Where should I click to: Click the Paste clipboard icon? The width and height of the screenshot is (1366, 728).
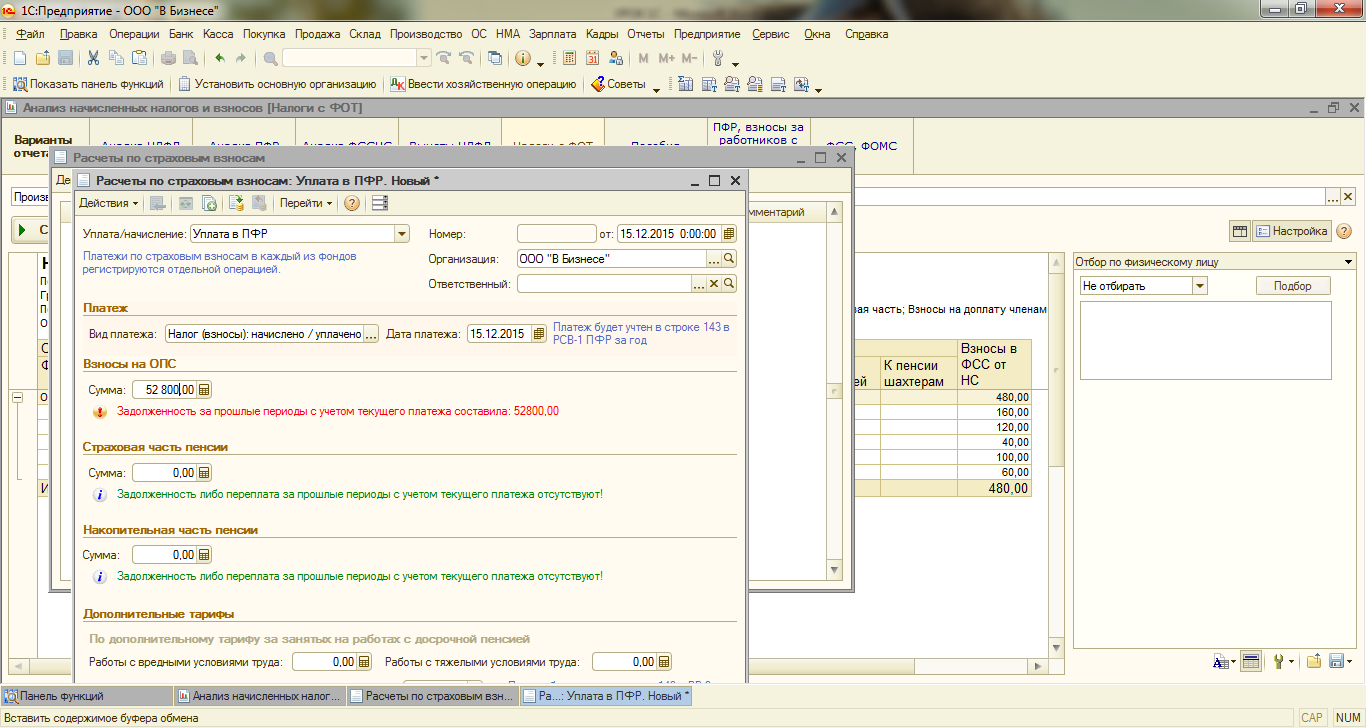click(x=139, y=58)
